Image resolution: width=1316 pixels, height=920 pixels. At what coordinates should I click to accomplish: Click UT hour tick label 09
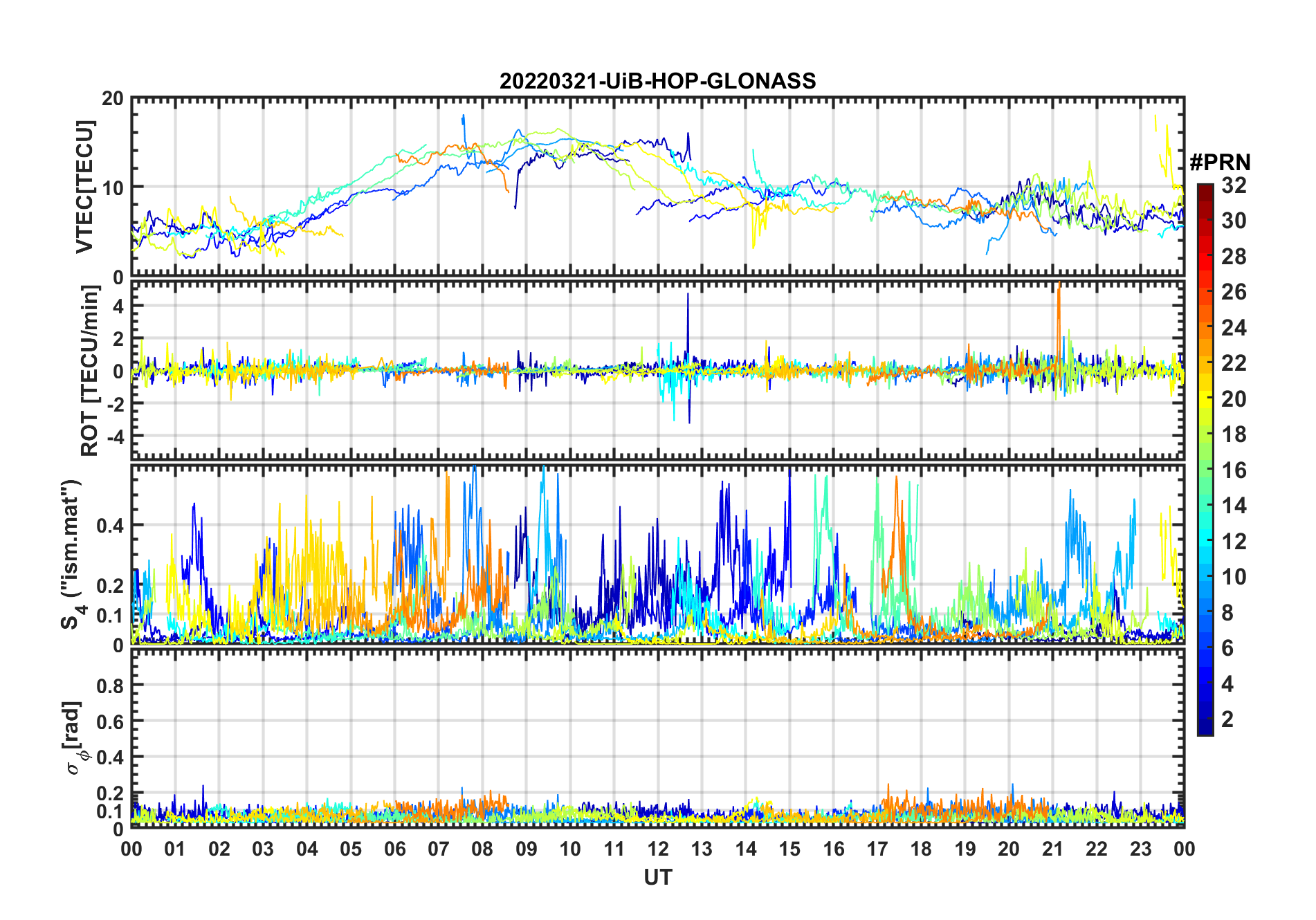click(x=527, y=849)
